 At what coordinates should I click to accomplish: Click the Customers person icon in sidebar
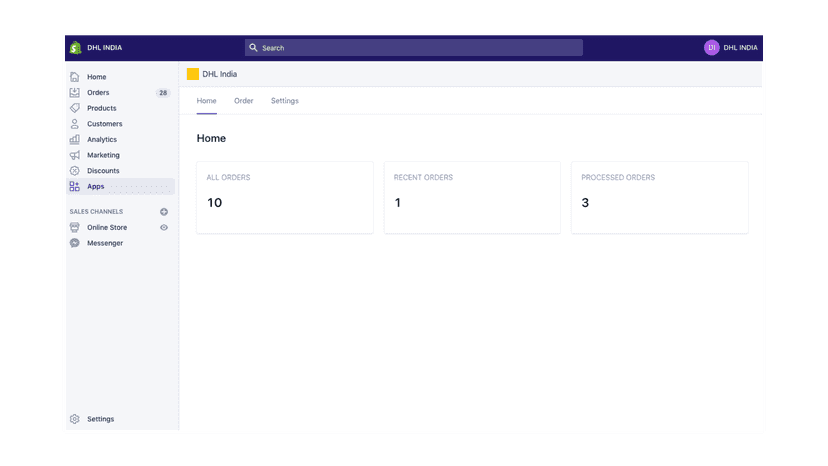[74, 124]
